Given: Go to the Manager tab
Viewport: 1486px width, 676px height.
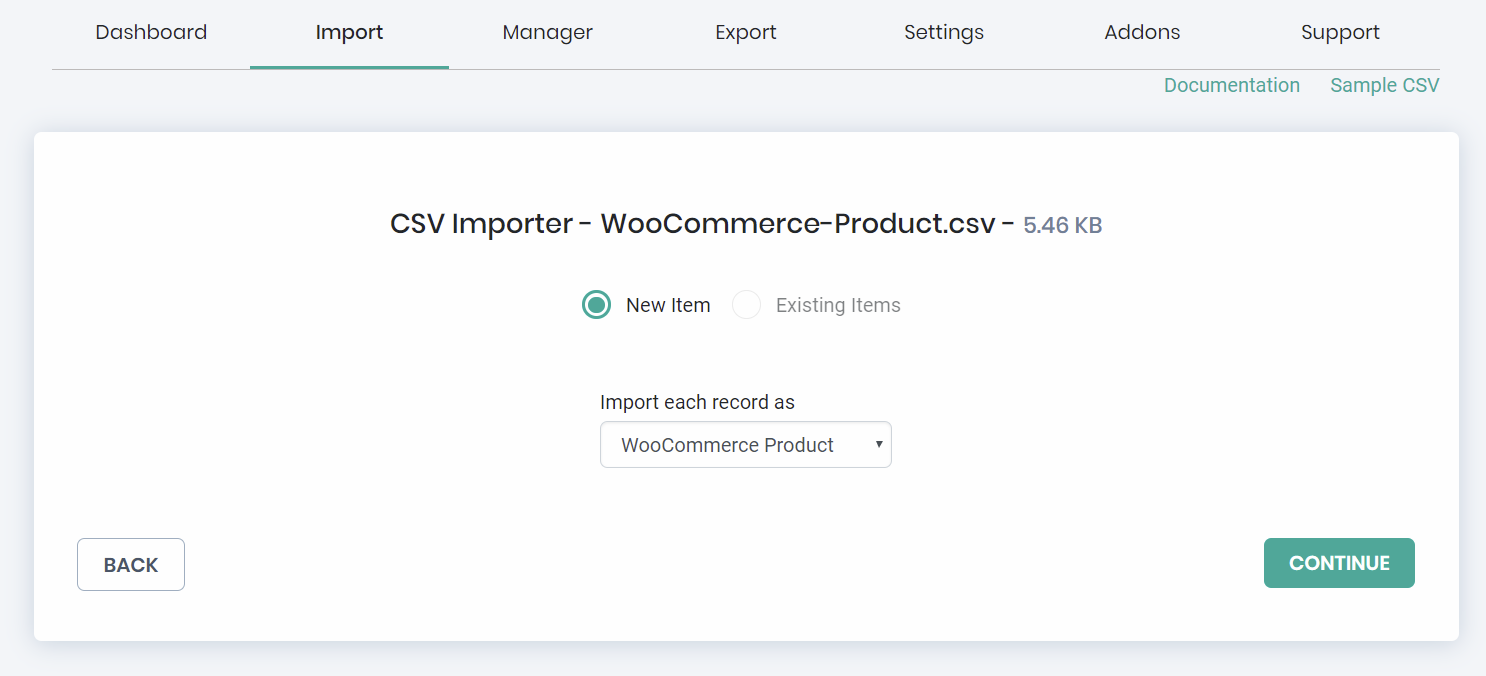Looking at the screenshot, I should point(547,32).
